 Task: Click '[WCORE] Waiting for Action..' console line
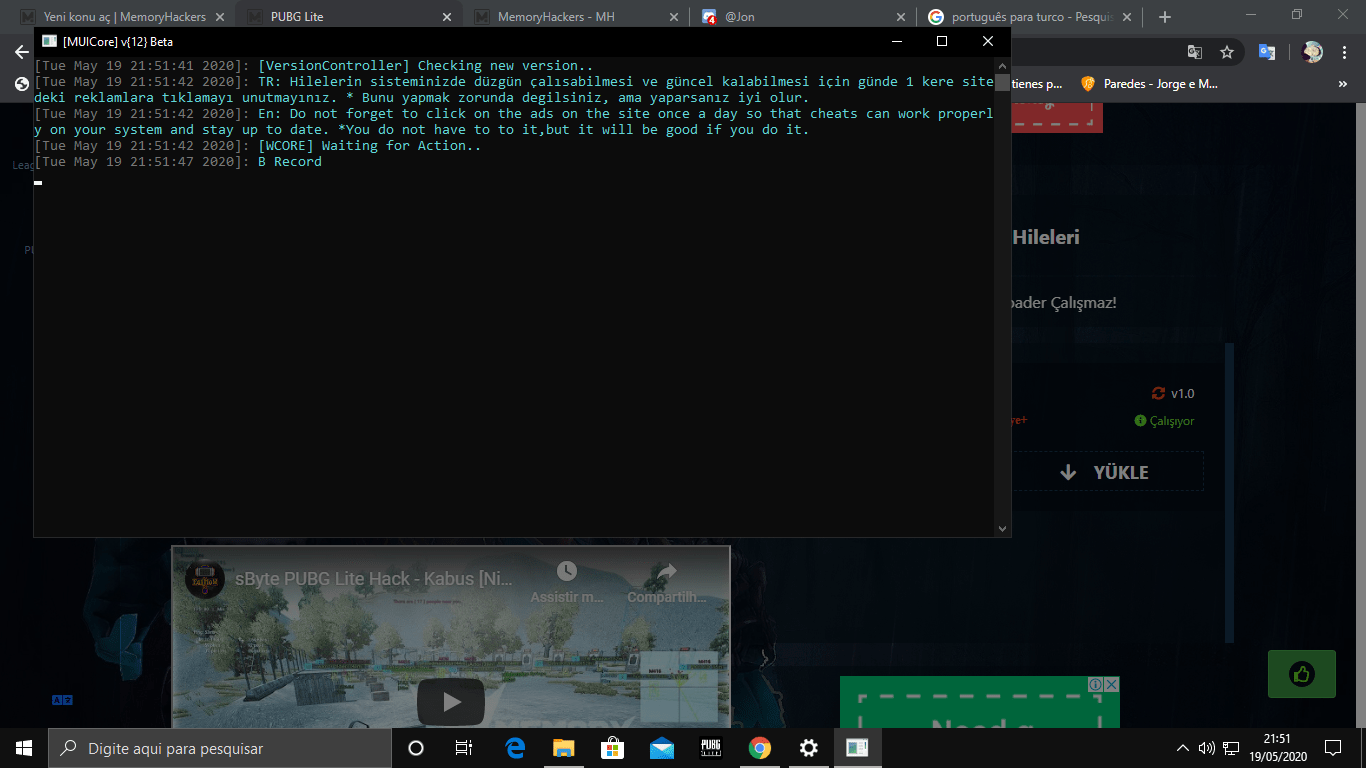pyautogui.click(x=369, y=146)
